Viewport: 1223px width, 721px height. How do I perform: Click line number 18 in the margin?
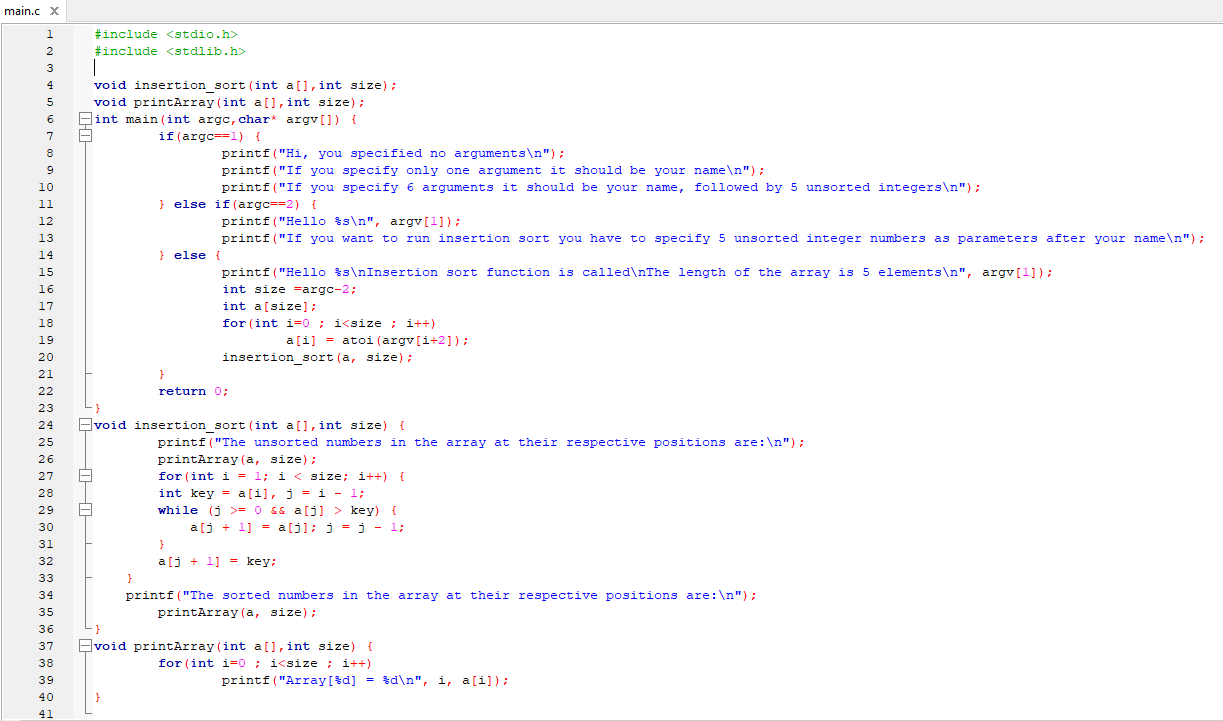[46, 323]
